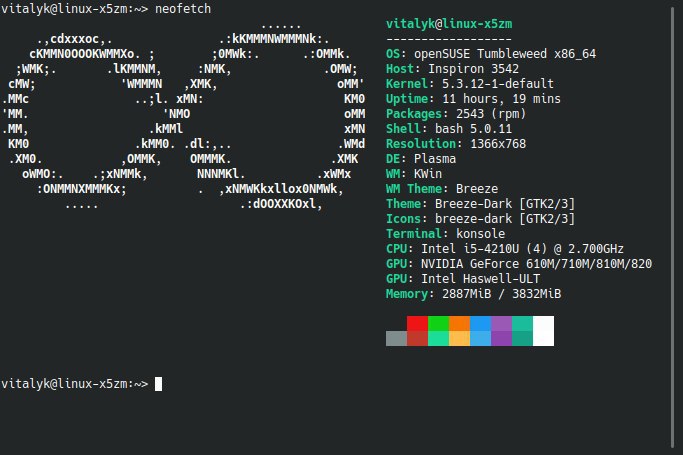Click the Kernel: 5.3.12-1-default line

pyautogui.click(x=470, y=84)
